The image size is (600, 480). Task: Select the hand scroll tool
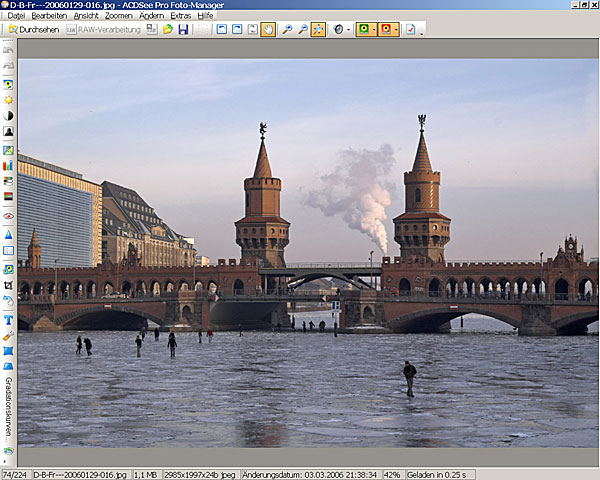point(267,30)
